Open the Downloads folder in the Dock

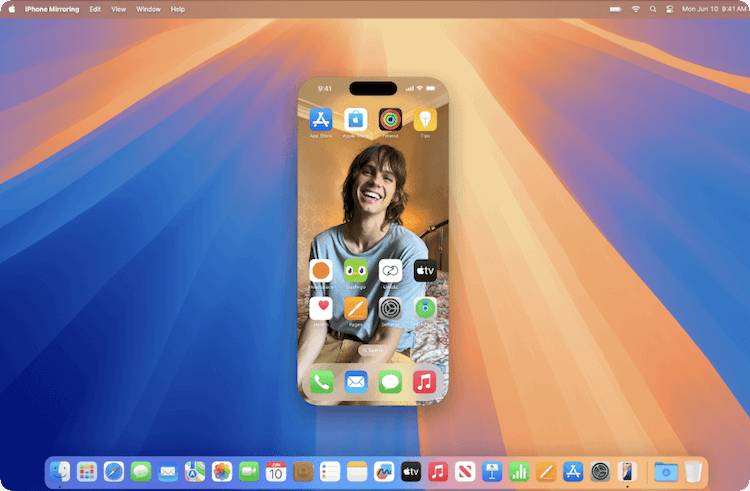pos(666,472)
